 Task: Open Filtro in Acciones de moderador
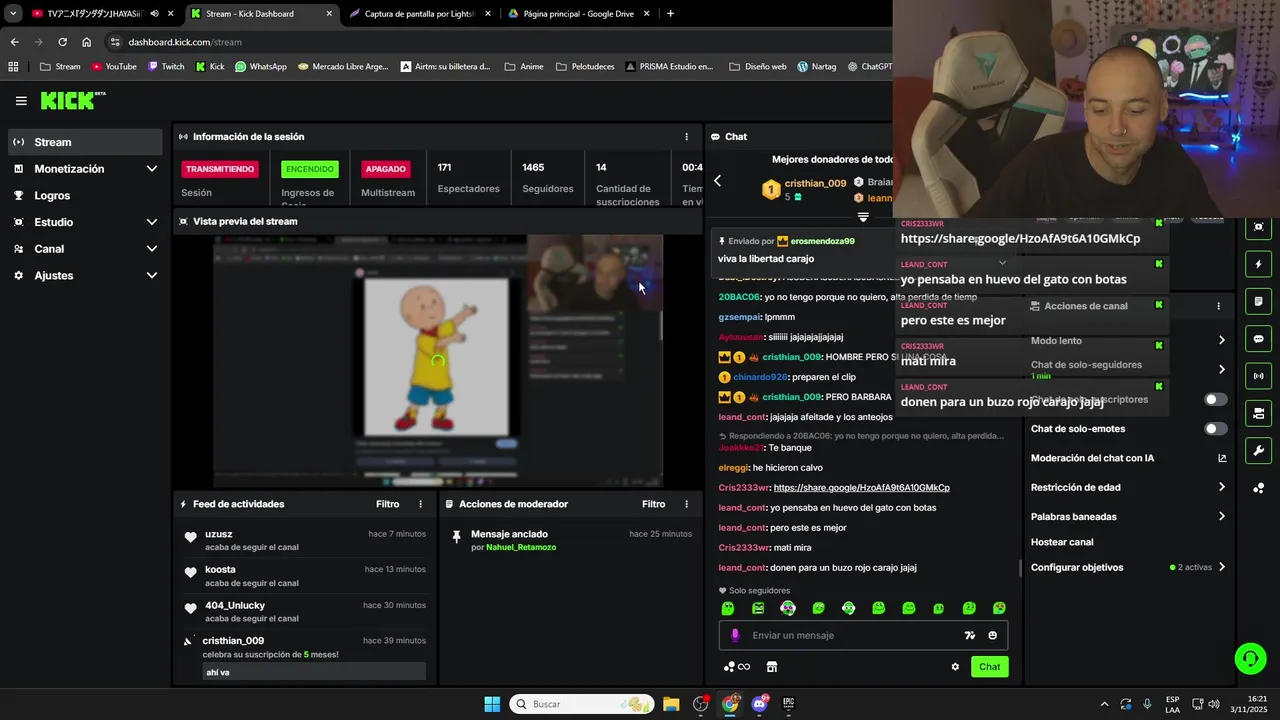click(653, 504)
